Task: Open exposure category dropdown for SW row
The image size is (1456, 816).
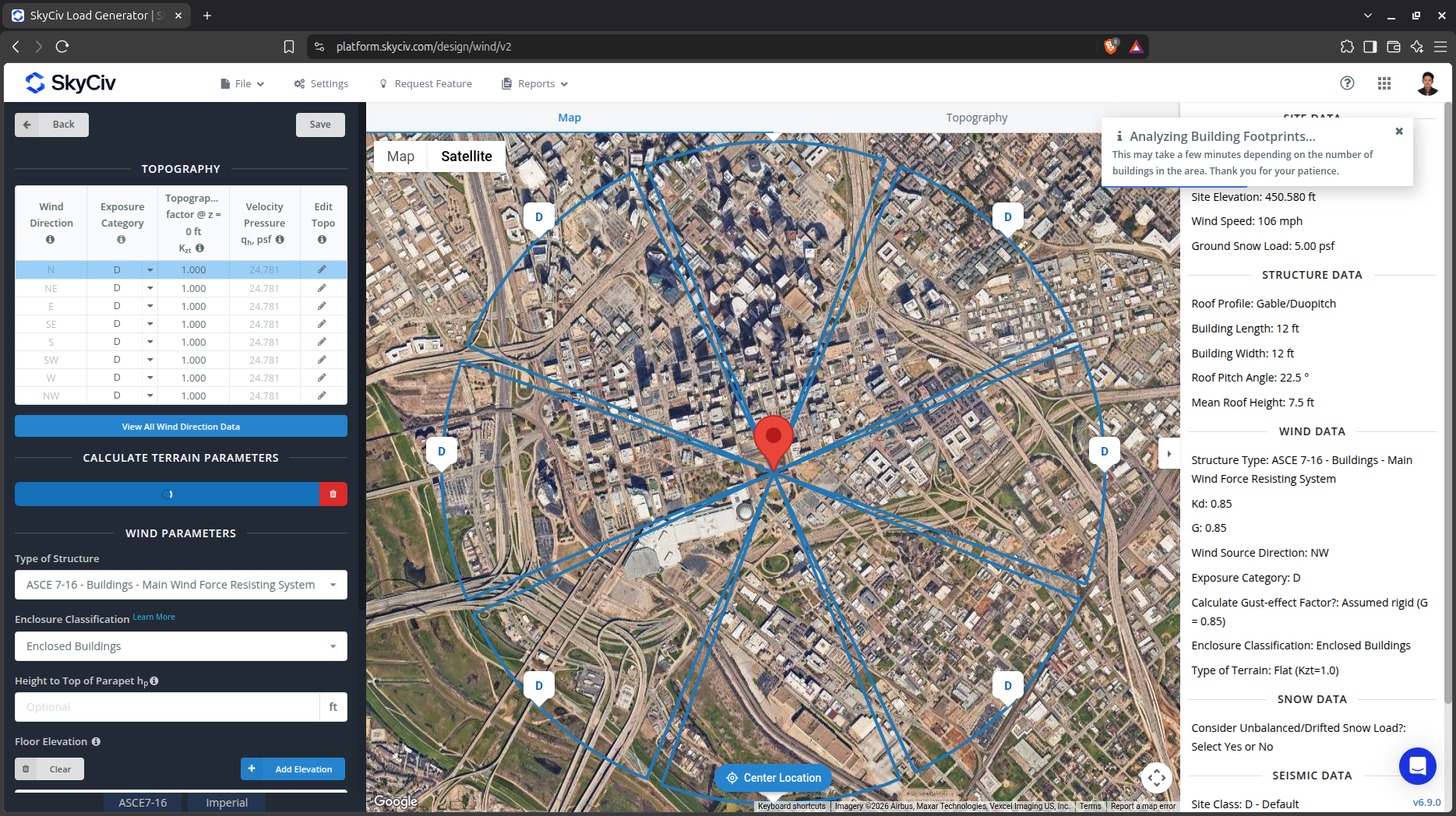Action: pos(150,360)
